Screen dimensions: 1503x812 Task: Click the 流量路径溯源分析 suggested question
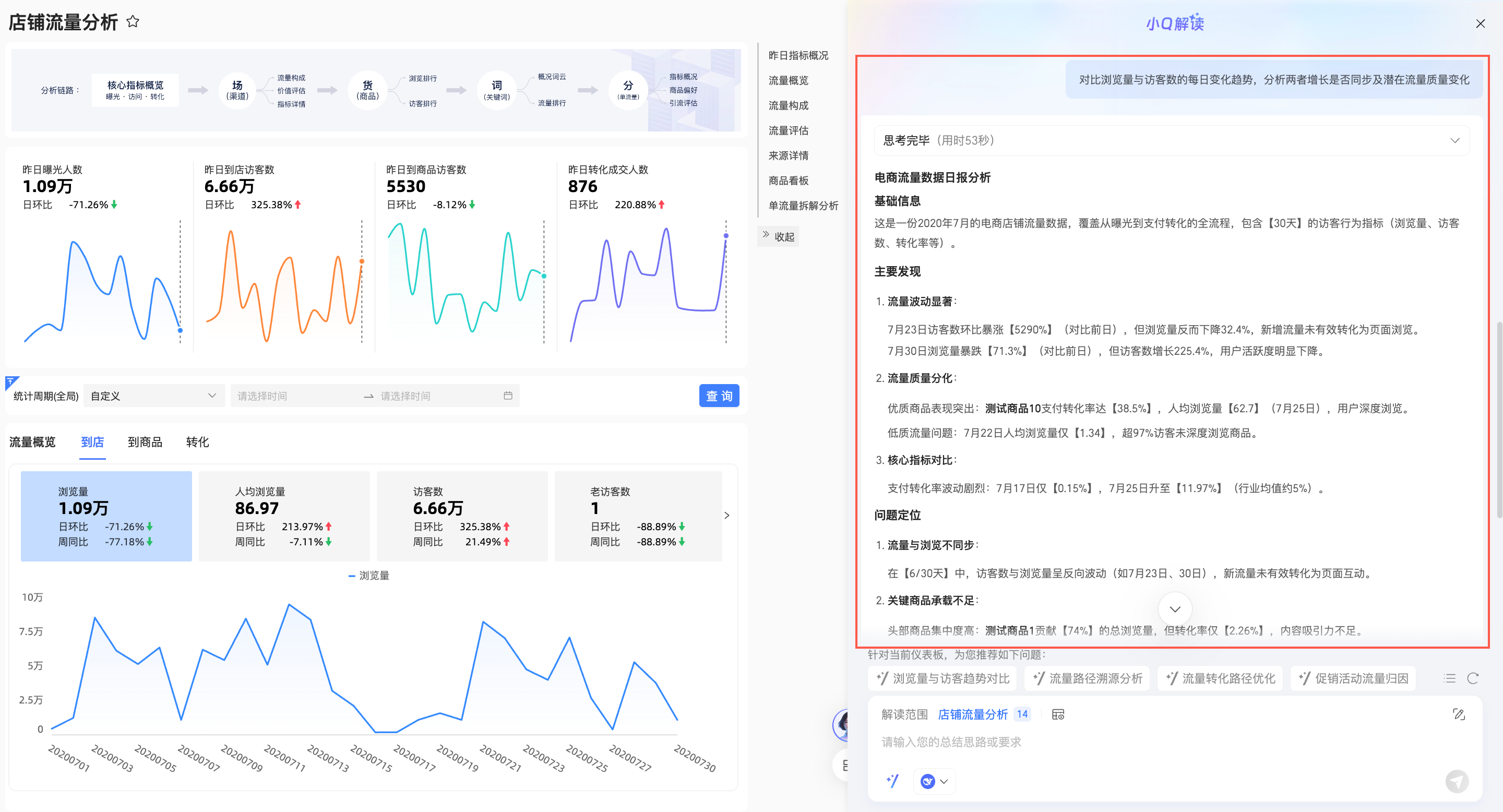[1088, 678]
